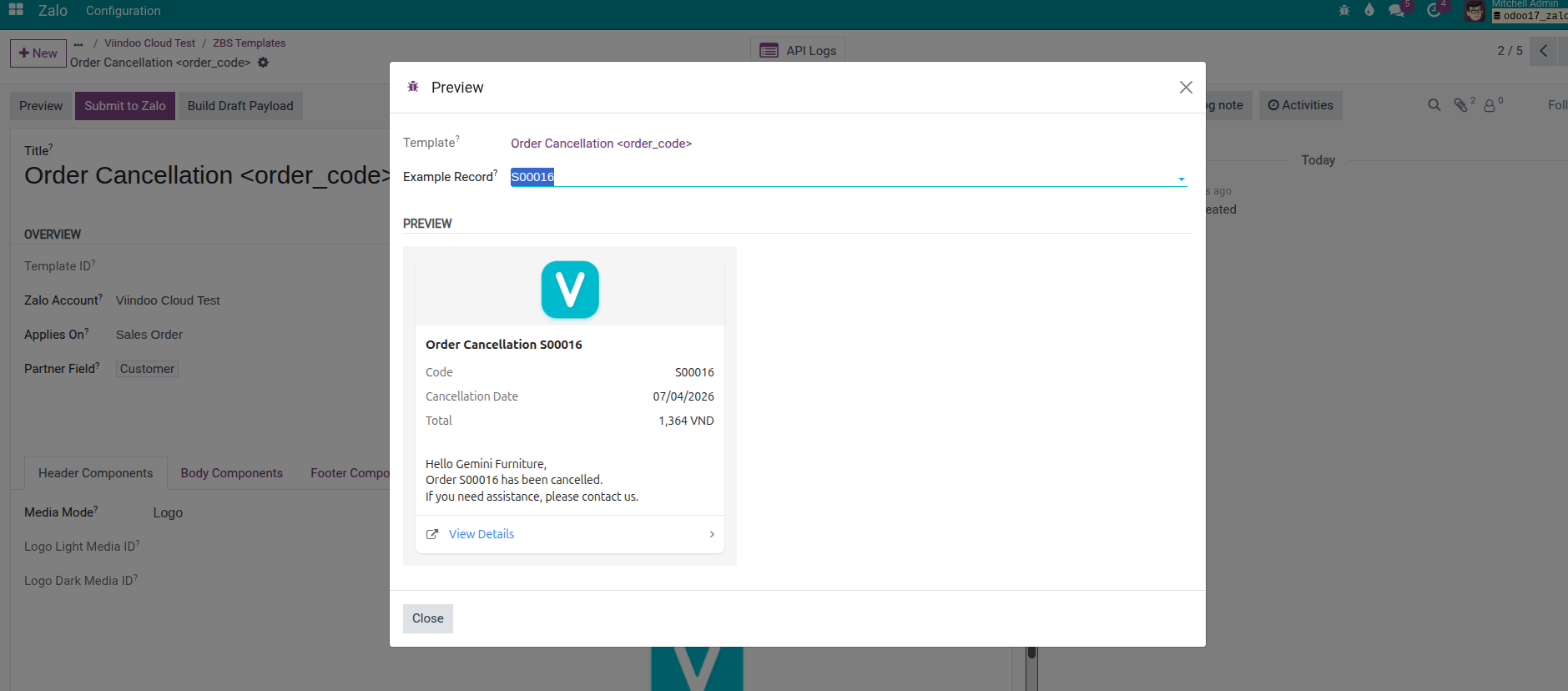Open the Order Cancellation template link

(x=601, y=144)
